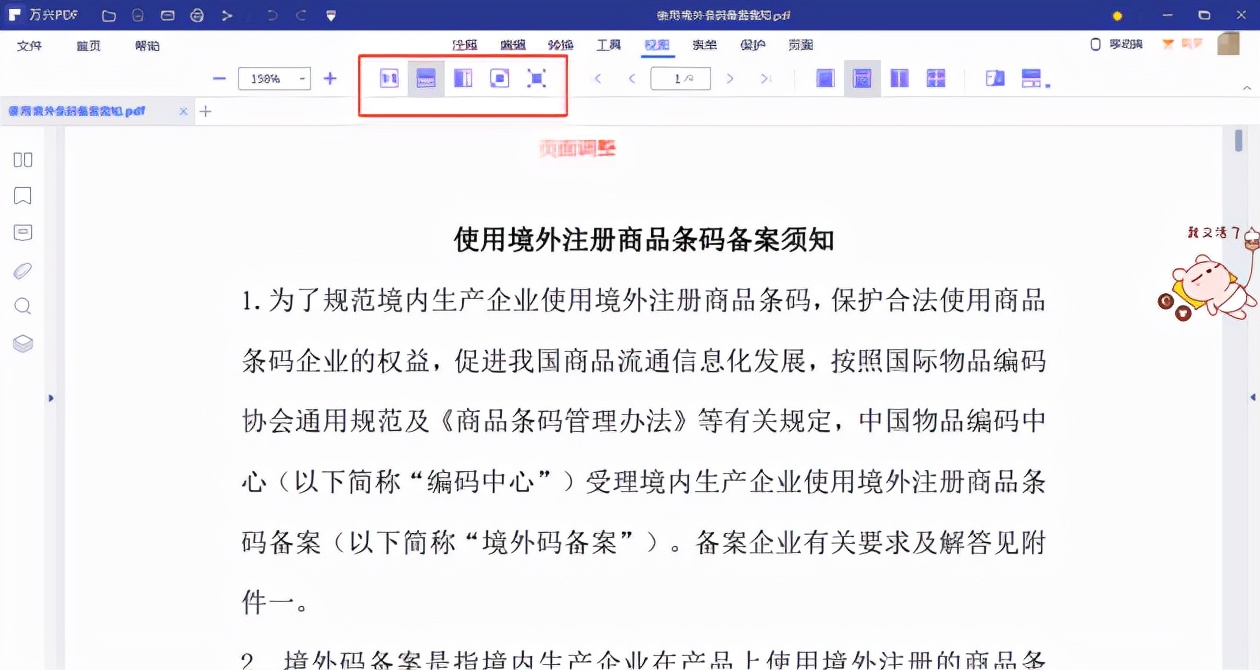Decrease zoom with the minus control
The width and height of the screenshot is (1260, 670).
[218, 77]
